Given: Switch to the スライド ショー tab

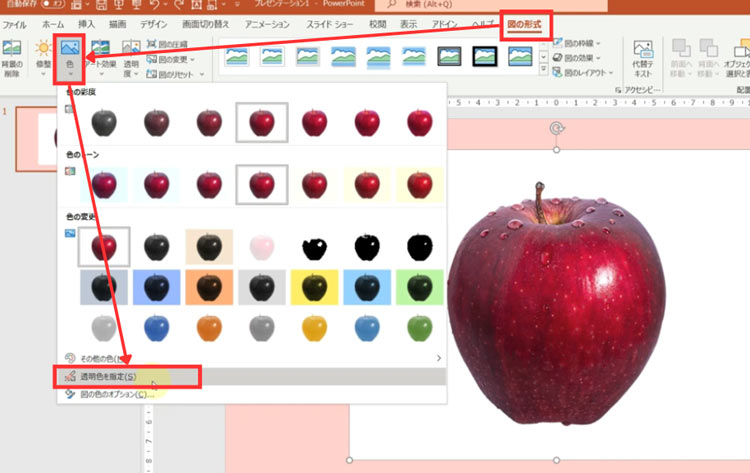Looking at the screenshot, I should point(330,24).
